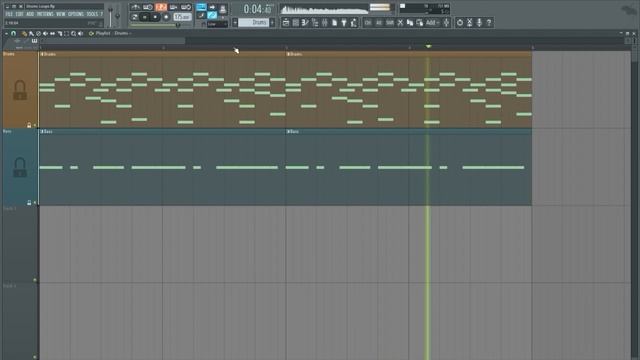Toggle the overdub/blend recording button
This screenshot has width=640, height=360.
pos(173,7)
